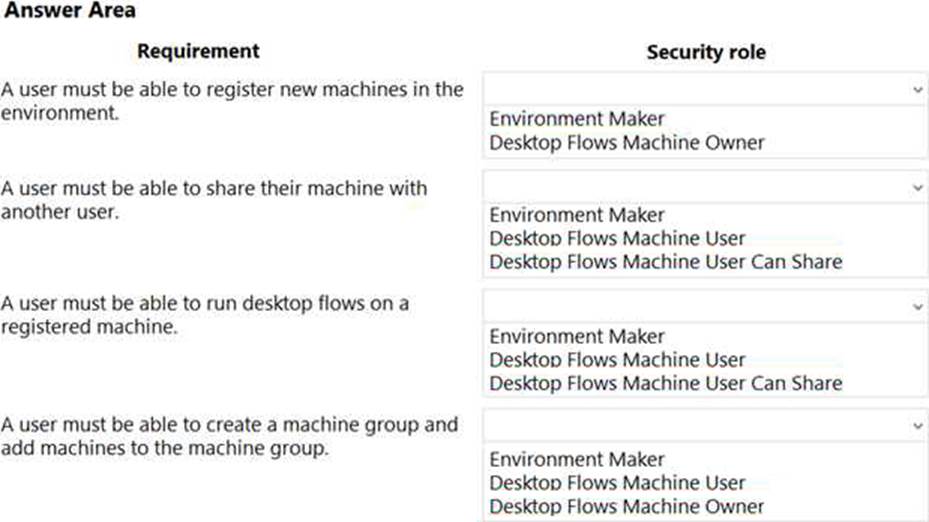Choose Desktop Flows Machine Owner for creating machine group
This screenshot has height=522, width=929.
tap(627, 506)
